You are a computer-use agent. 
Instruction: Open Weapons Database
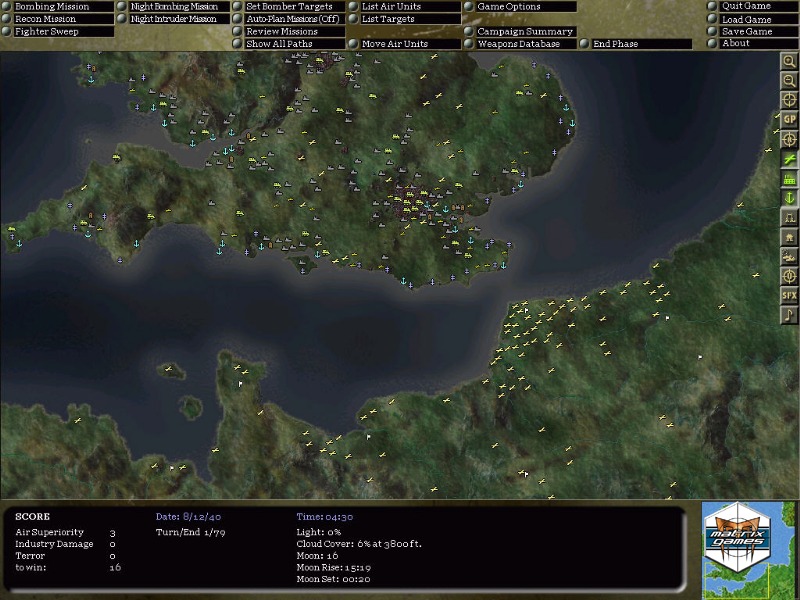[518, 44]
